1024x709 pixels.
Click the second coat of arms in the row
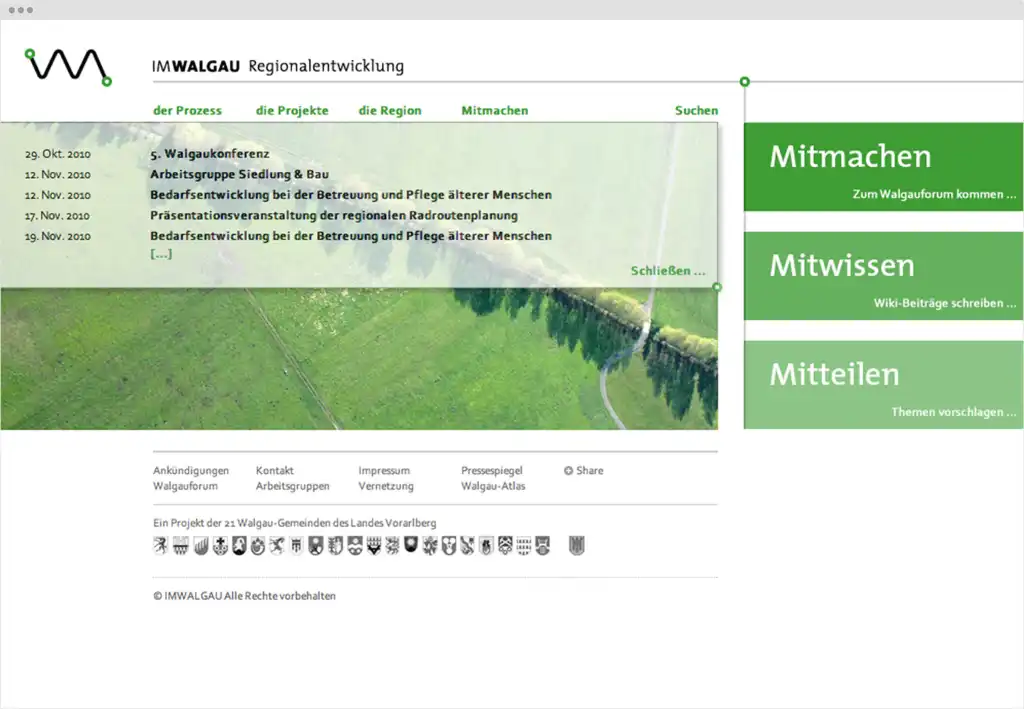tap(179, 547)
